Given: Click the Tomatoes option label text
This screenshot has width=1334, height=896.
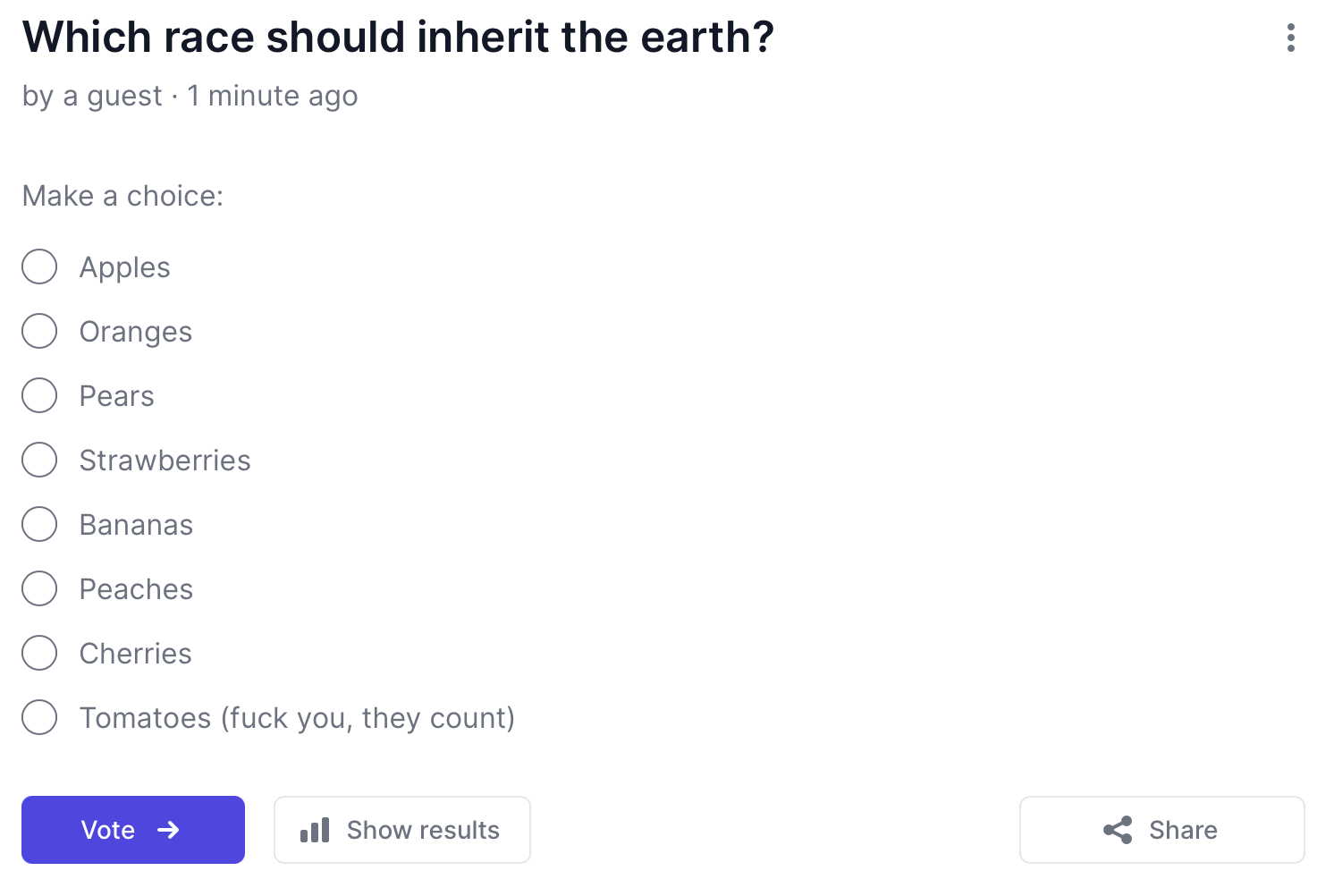Looking at the screenshot, I should point(297,718).
